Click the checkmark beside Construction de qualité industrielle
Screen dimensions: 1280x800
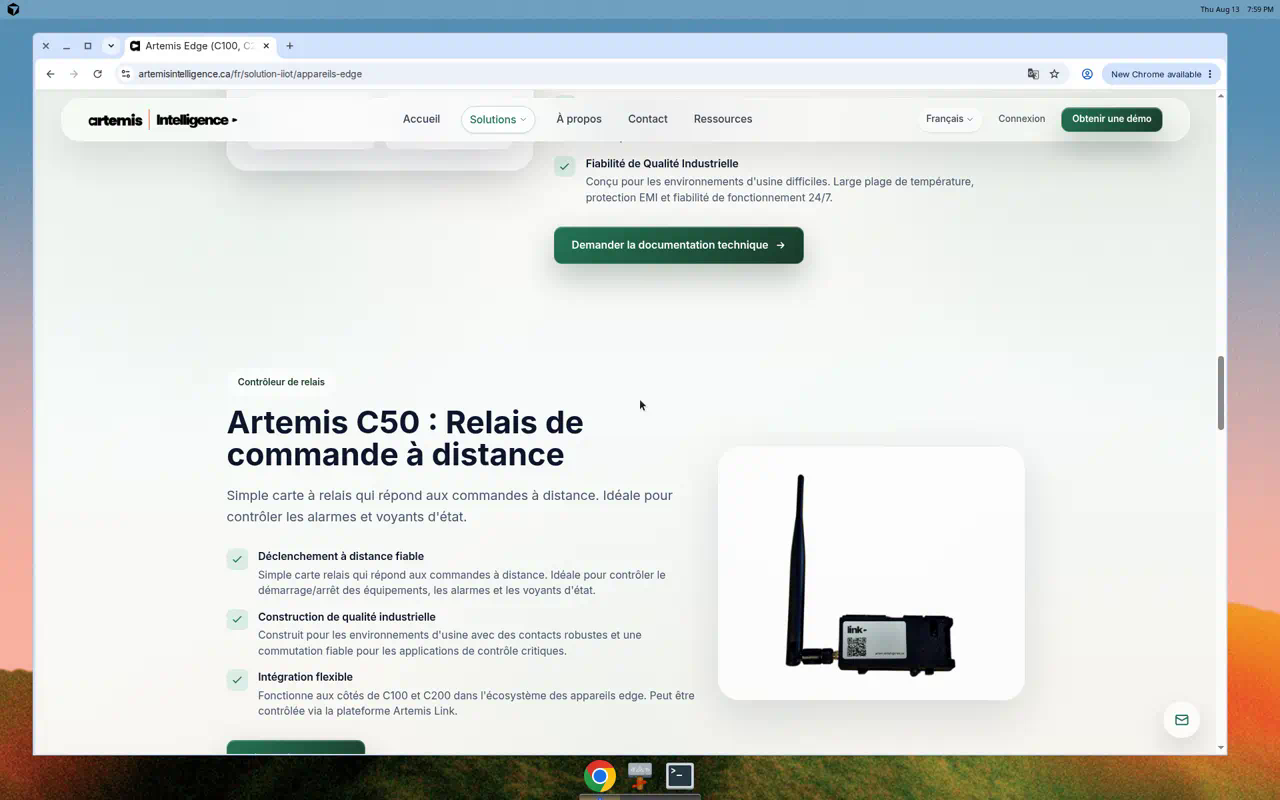click(237, 619)
